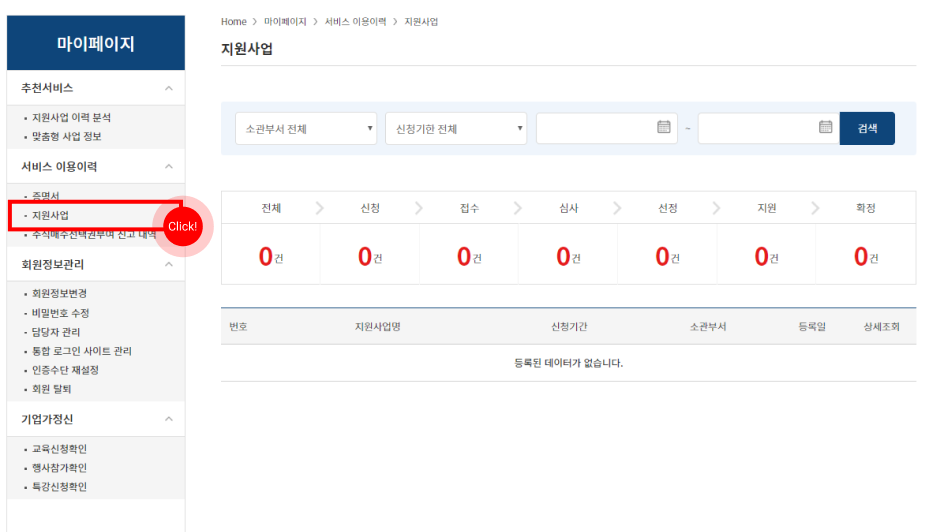
Task: Open the 소관부서 전체 dropdown
Action: [x=306, y=129]
